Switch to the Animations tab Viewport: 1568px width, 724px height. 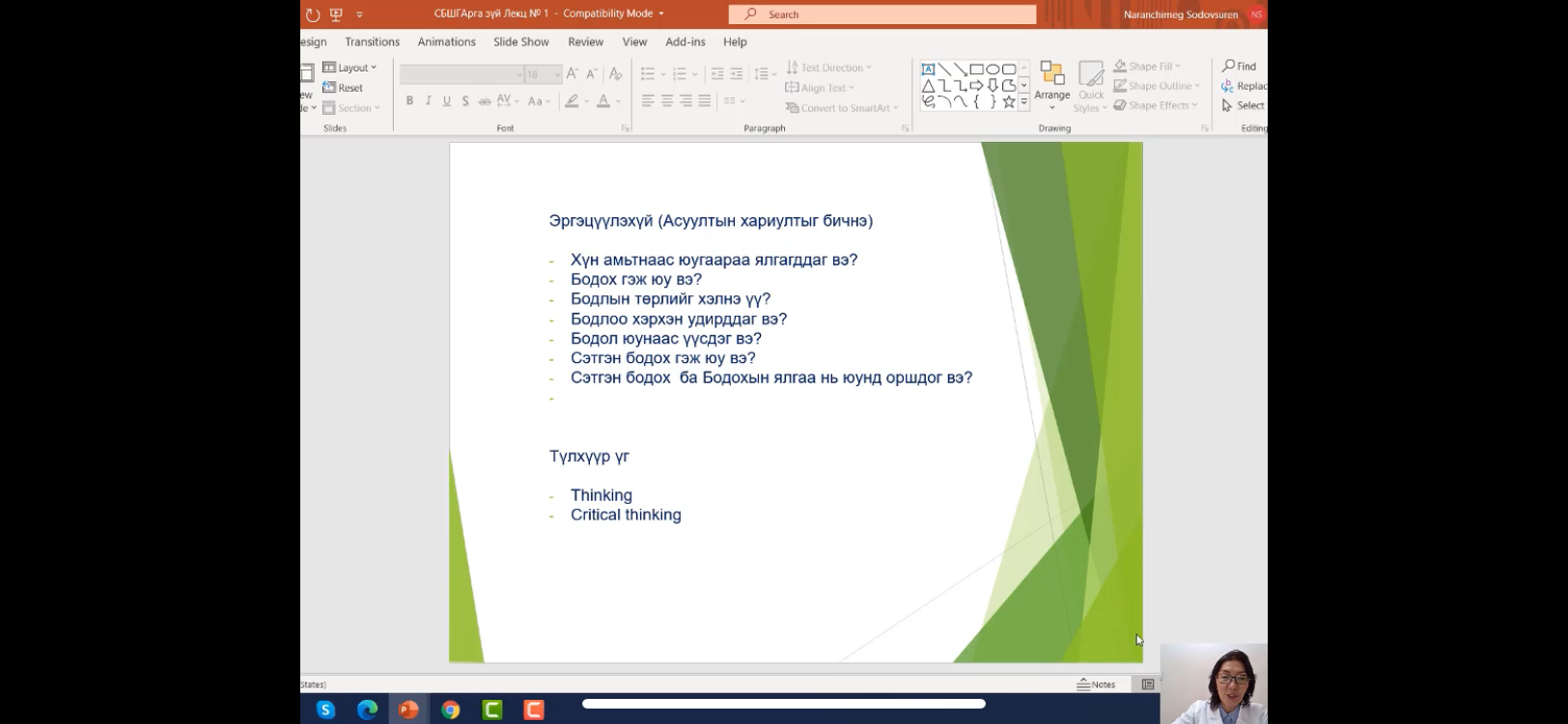tap(446, 42)
